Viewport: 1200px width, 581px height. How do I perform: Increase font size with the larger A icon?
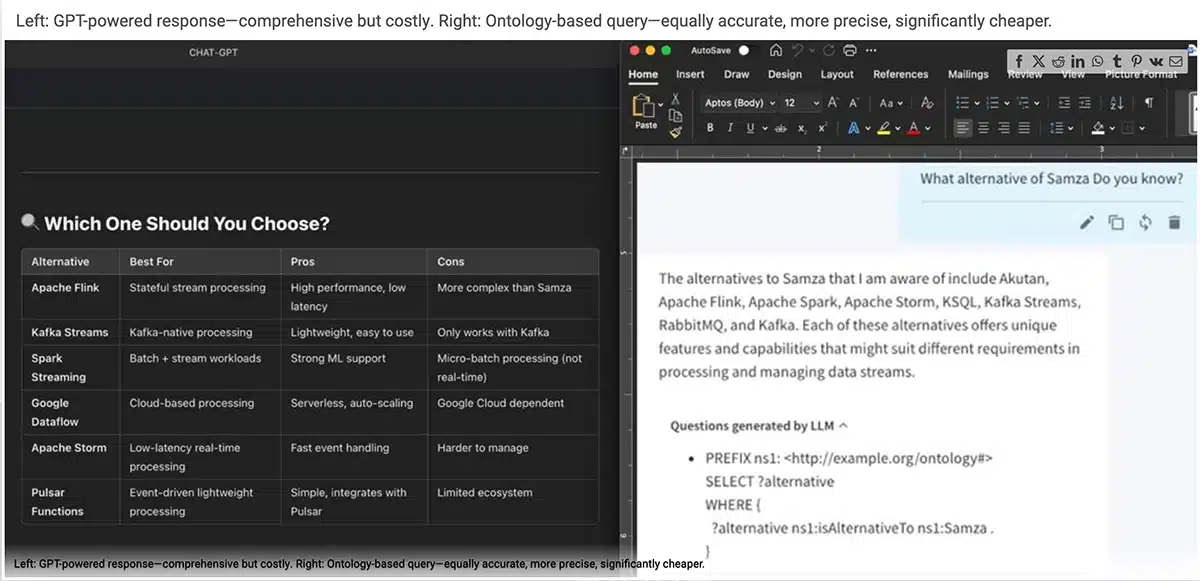click(x=833, y=102)
